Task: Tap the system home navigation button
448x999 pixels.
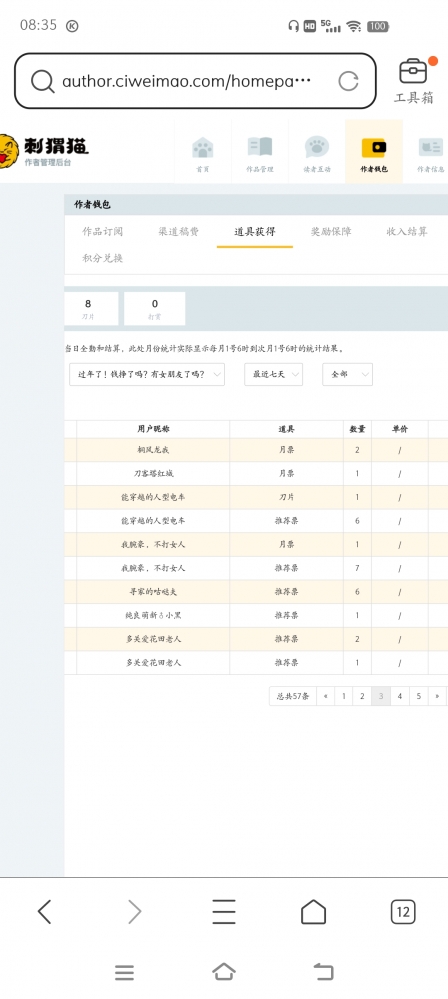Action: click(224, 972)
